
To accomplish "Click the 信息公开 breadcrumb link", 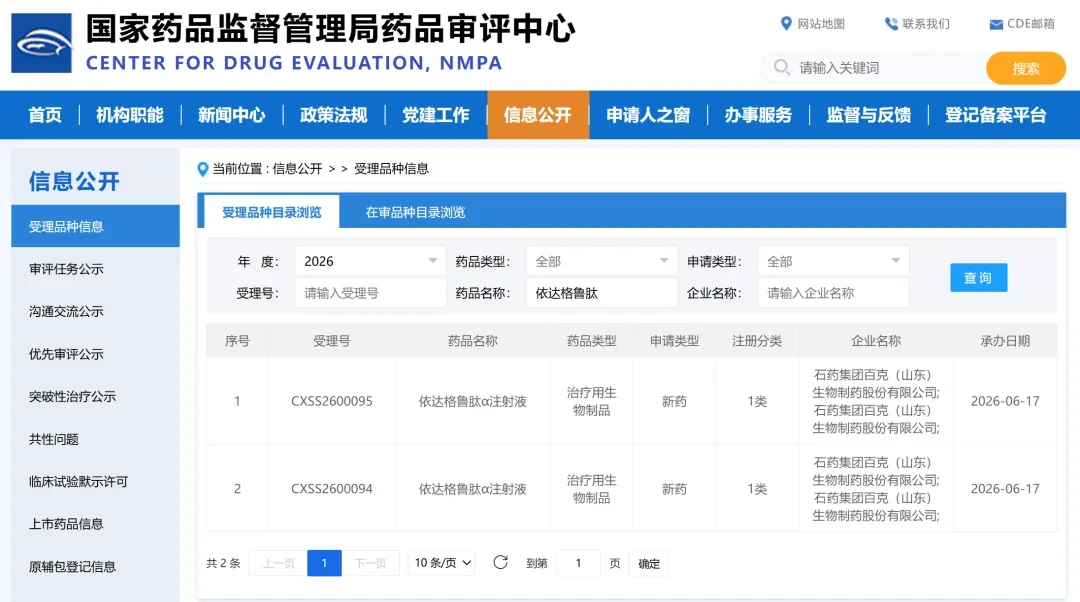I will pyautogui.click(x=297, y=169).
